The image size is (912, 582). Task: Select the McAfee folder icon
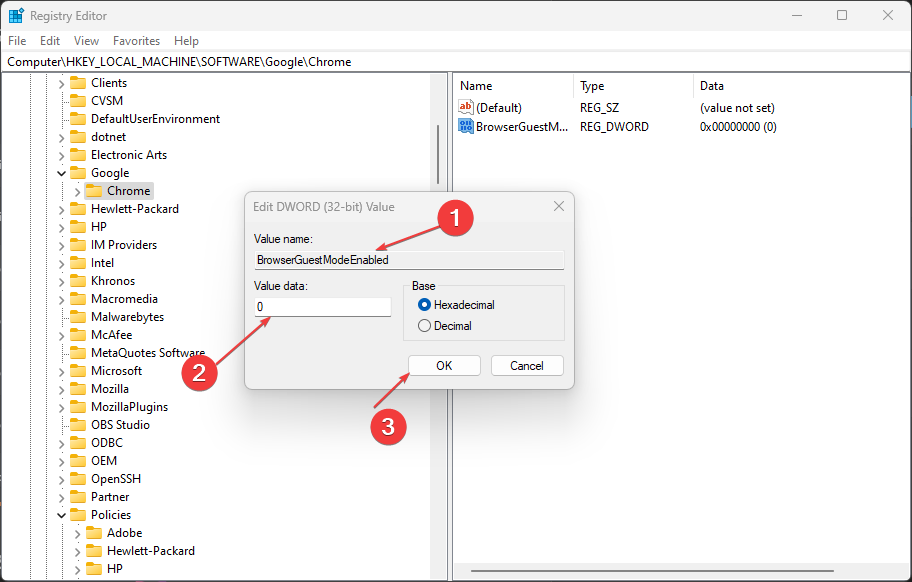click(x=78, y=335)
